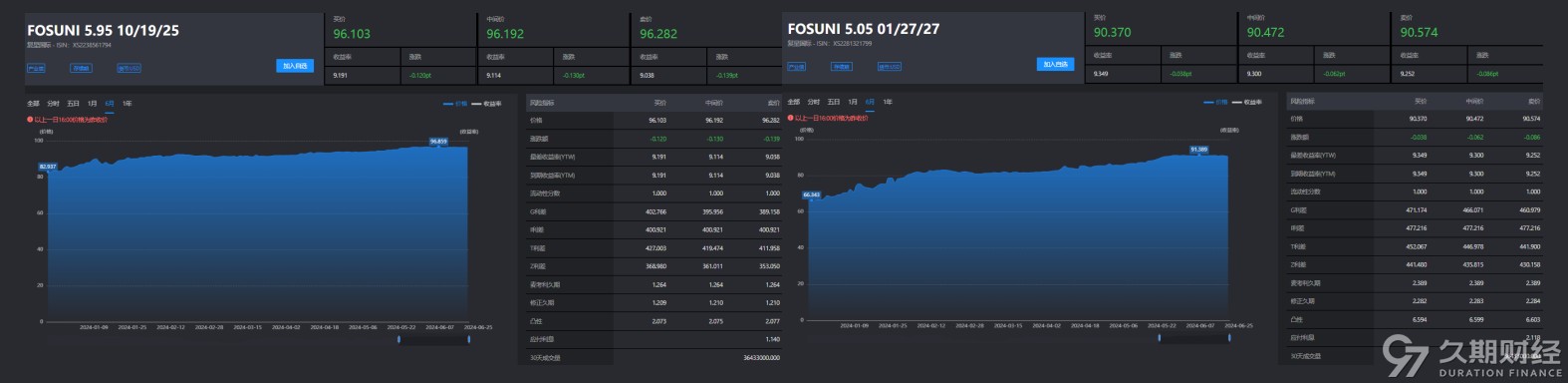Select 全部 range tab in 5.05 01/27/27 chart
The image size is (1568, 383).
coord(794,102)
